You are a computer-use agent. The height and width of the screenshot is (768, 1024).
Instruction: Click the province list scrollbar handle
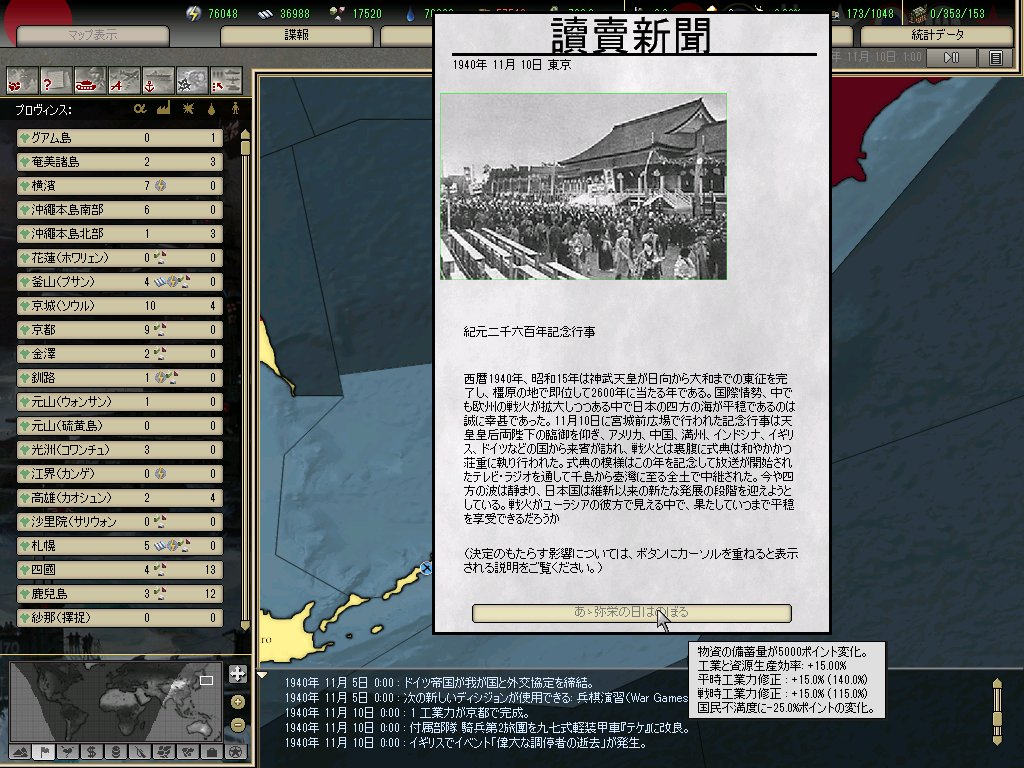pyautogui.click(x=246, y=148)
